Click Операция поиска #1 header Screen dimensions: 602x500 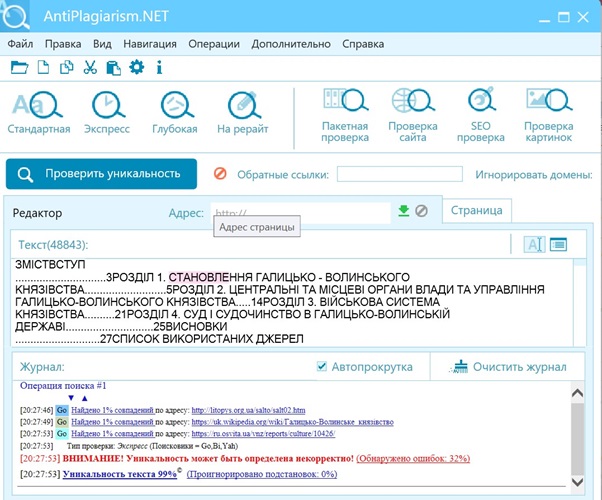[63, 386]
